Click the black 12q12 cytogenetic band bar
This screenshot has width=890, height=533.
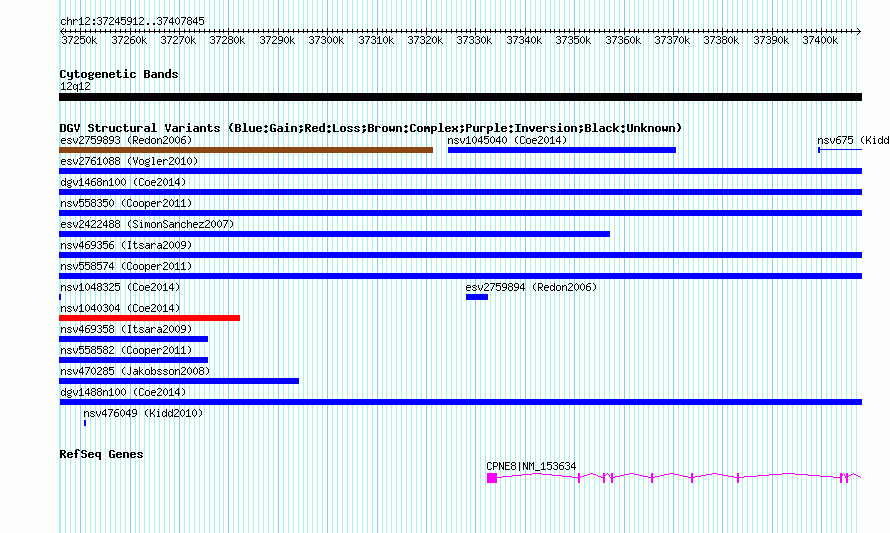pyautogui.click(x=460, y=97)
